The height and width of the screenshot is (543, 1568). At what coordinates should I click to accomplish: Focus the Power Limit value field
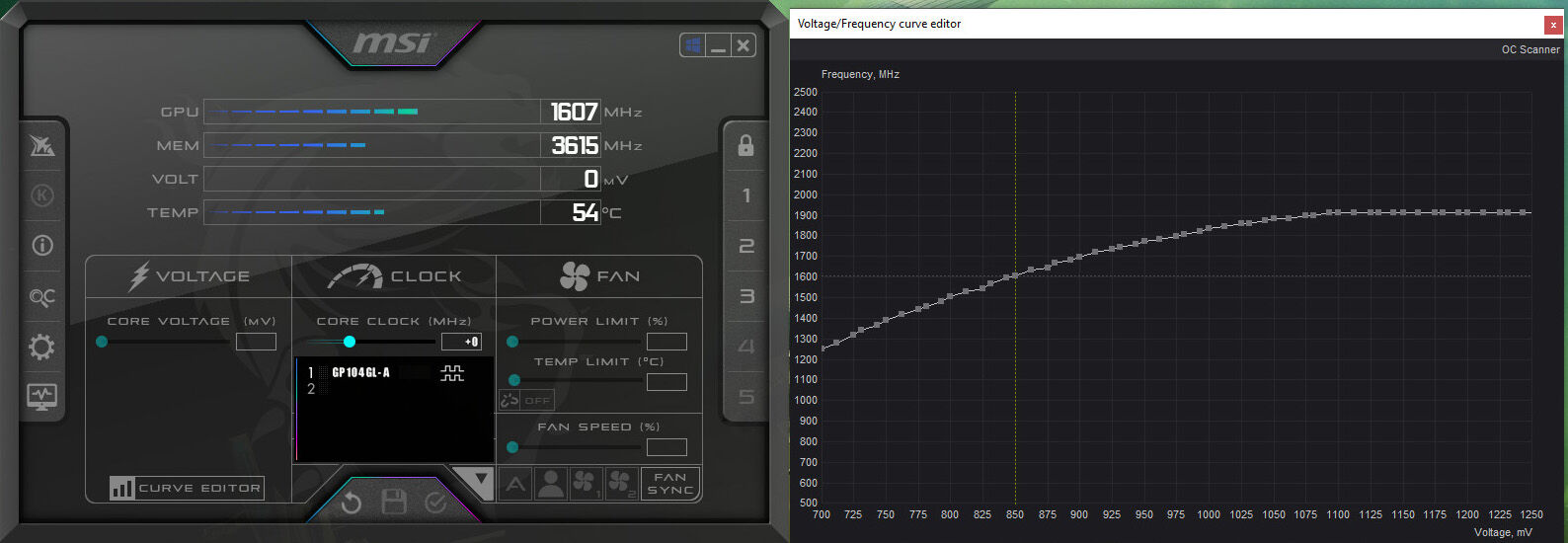tap(666, 342)
